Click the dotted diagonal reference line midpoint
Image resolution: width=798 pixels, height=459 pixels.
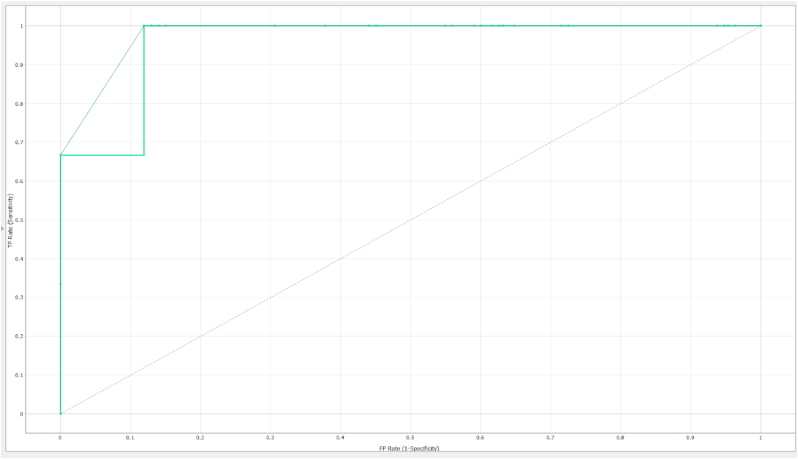[x=410, y=220]
